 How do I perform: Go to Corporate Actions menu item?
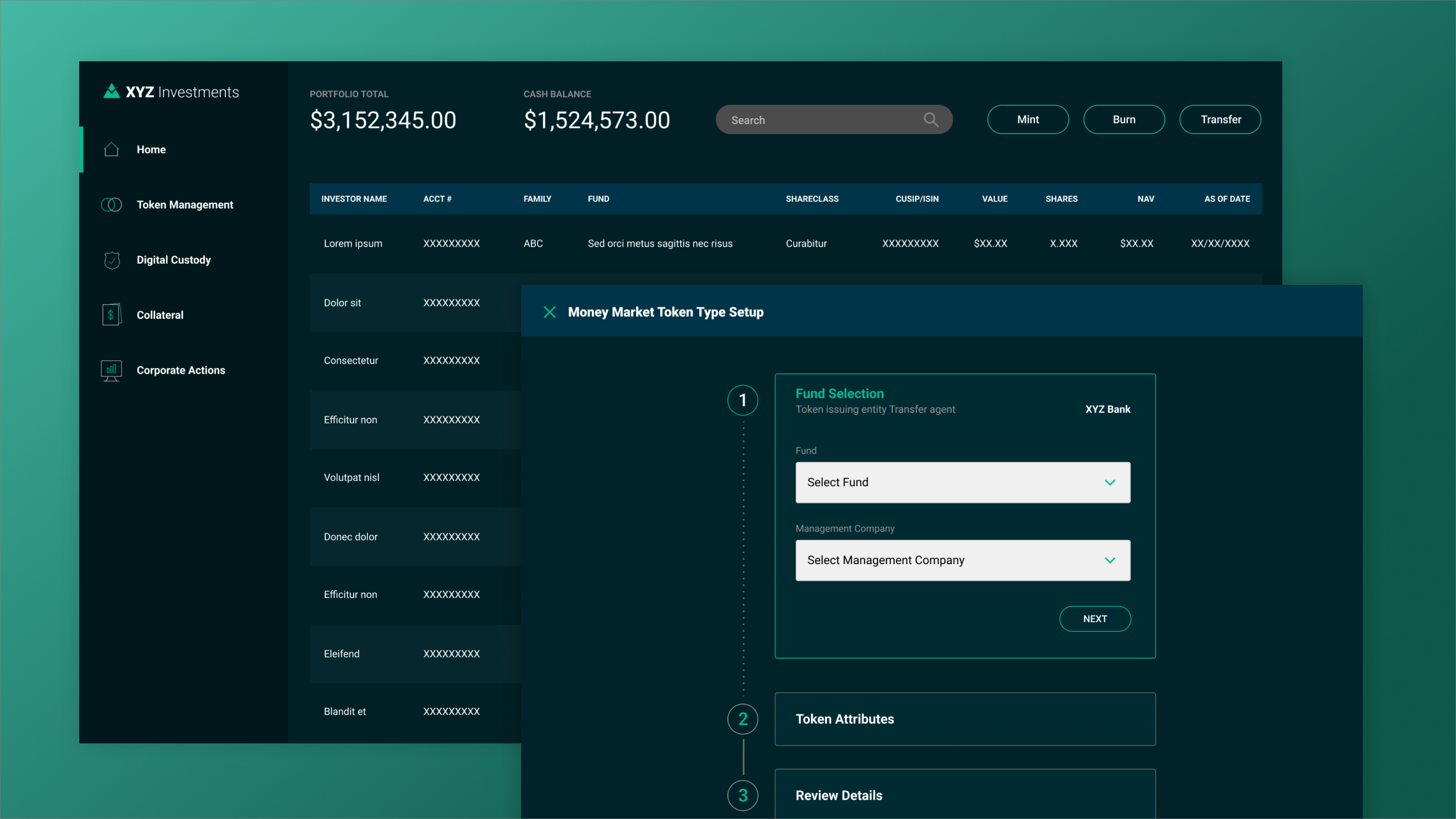pyautogui.click(x=181, y=370)
